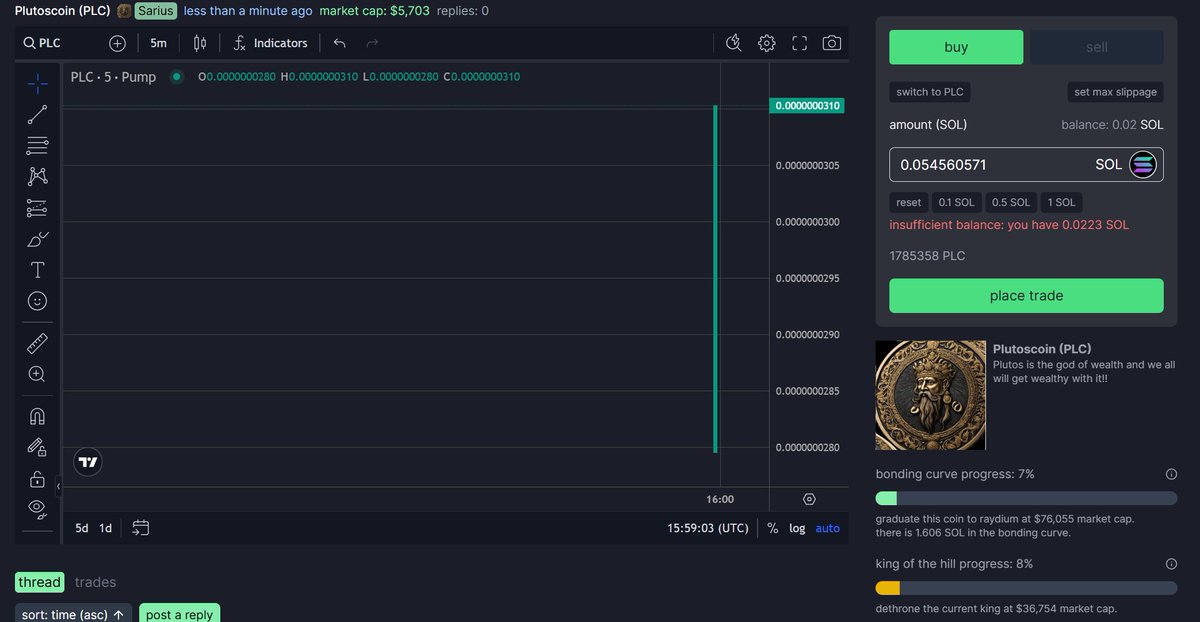Change the candlestick chart type
This screenshot has height=622, width=1200.
point(199,43)
